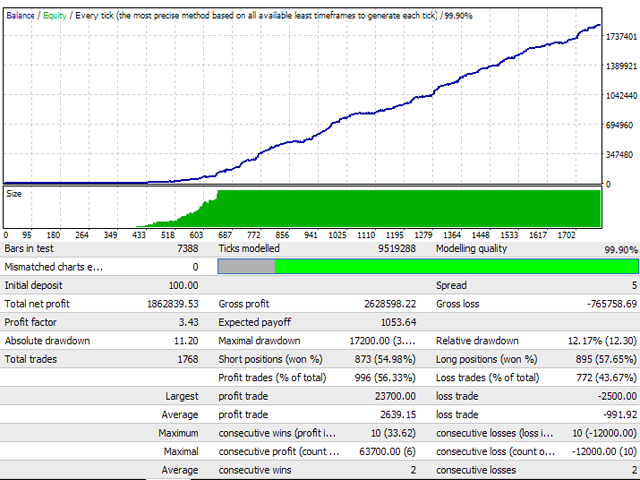Click the Ticks modelled label

pos(249,249)
